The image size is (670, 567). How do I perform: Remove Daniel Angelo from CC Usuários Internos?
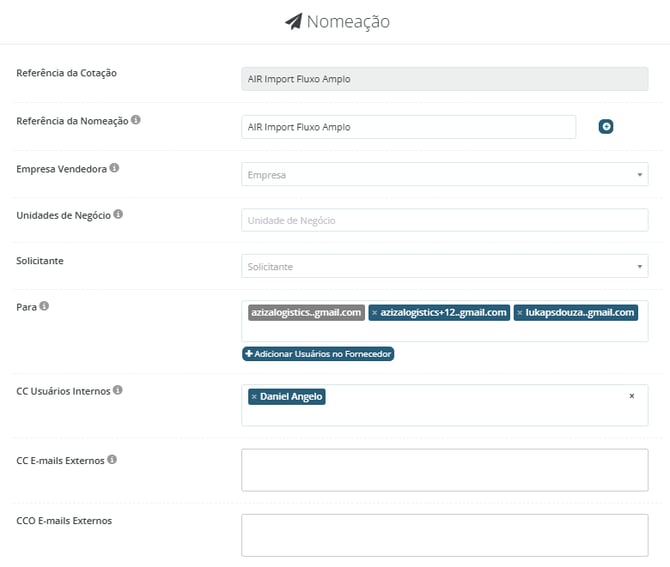pos(254,397)
